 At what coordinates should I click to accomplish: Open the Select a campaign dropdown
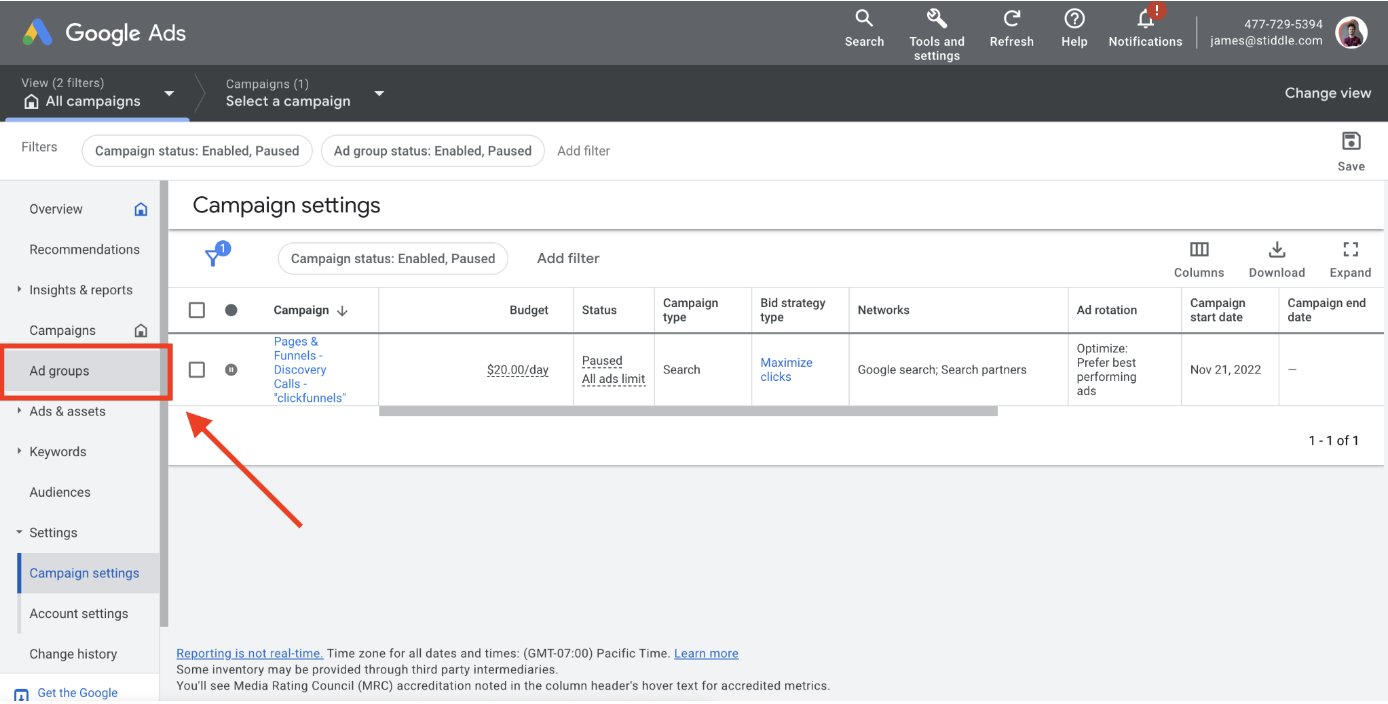pyautogui.click(x=379, y=94)
